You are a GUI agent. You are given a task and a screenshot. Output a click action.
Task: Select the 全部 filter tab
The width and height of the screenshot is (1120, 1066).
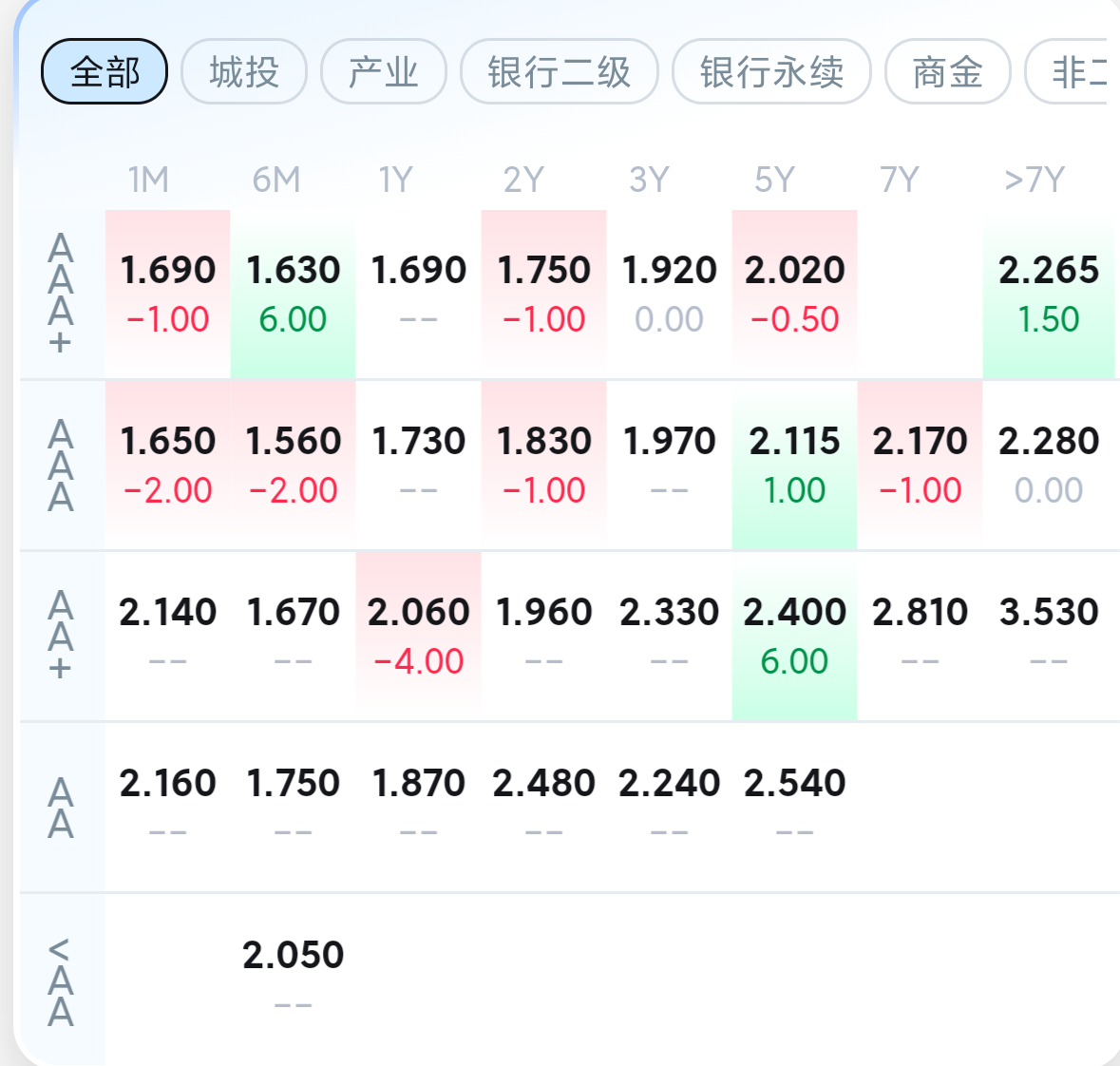(x=104, y=72)
